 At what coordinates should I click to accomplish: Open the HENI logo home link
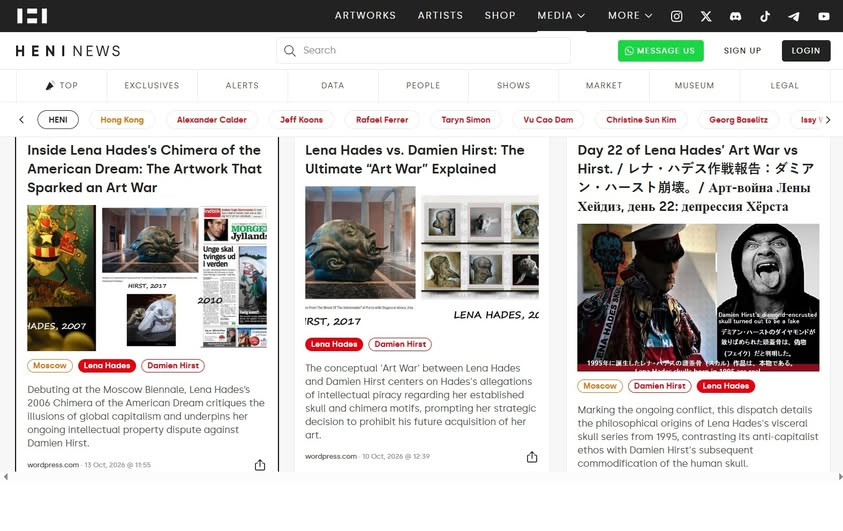pos(32,16)
